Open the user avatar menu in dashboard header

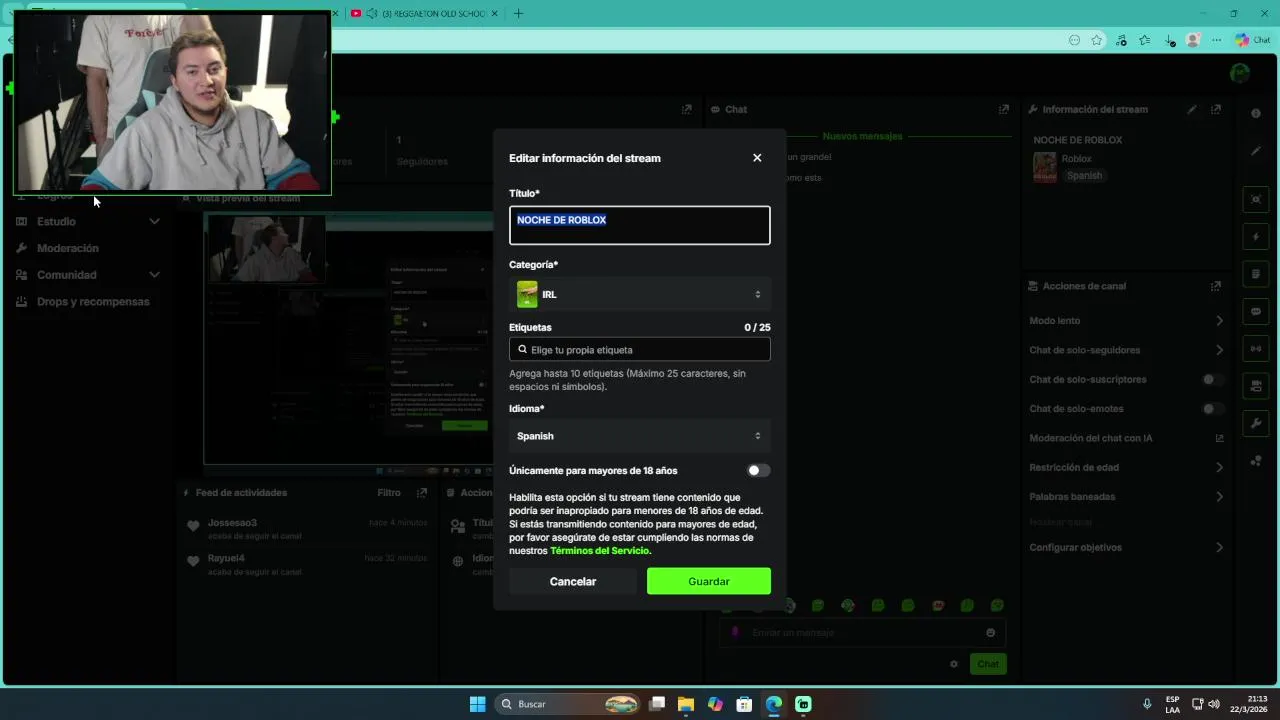[x=1240, y=73]
